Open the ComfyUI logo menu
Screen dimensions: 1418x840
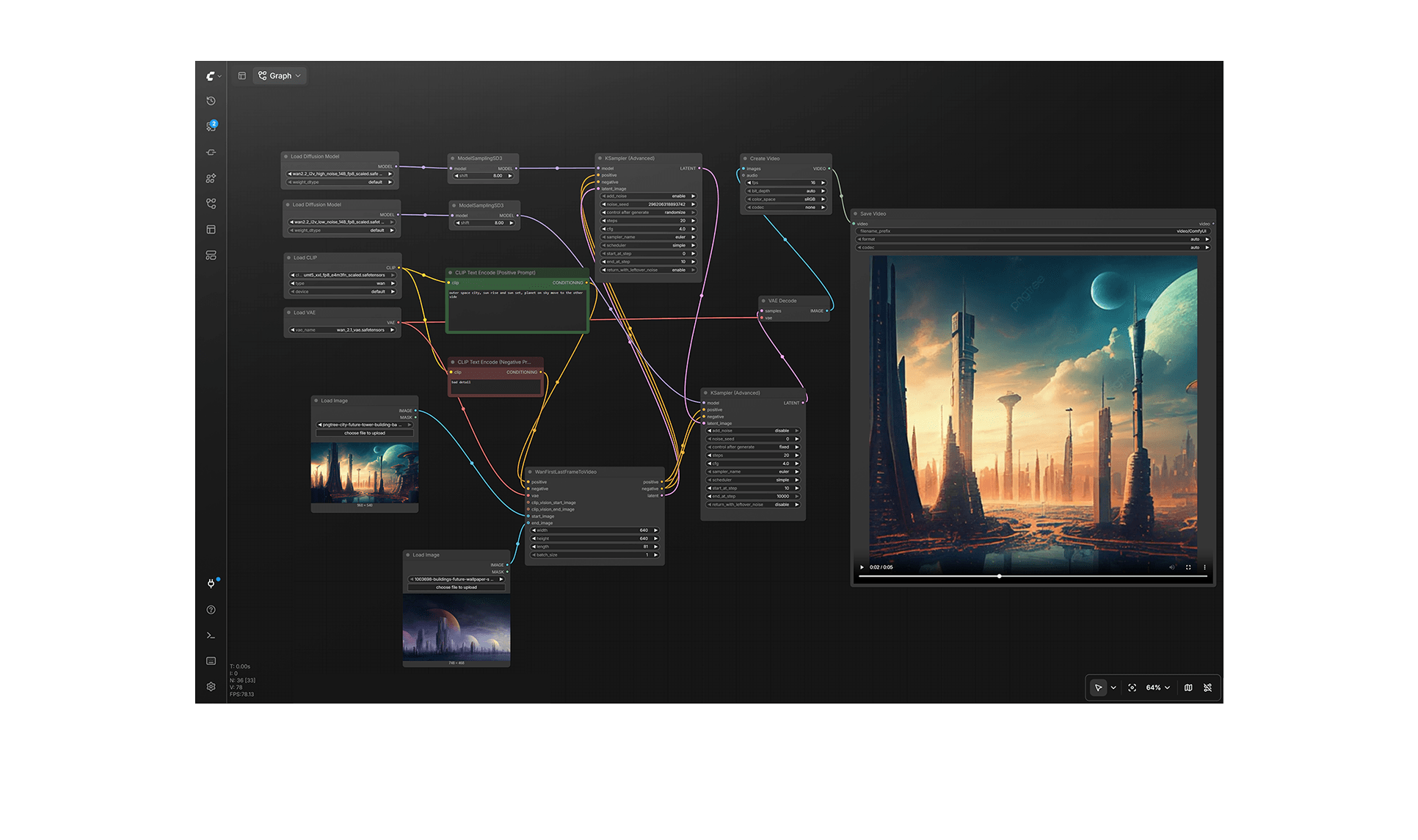tap(212, 76)
